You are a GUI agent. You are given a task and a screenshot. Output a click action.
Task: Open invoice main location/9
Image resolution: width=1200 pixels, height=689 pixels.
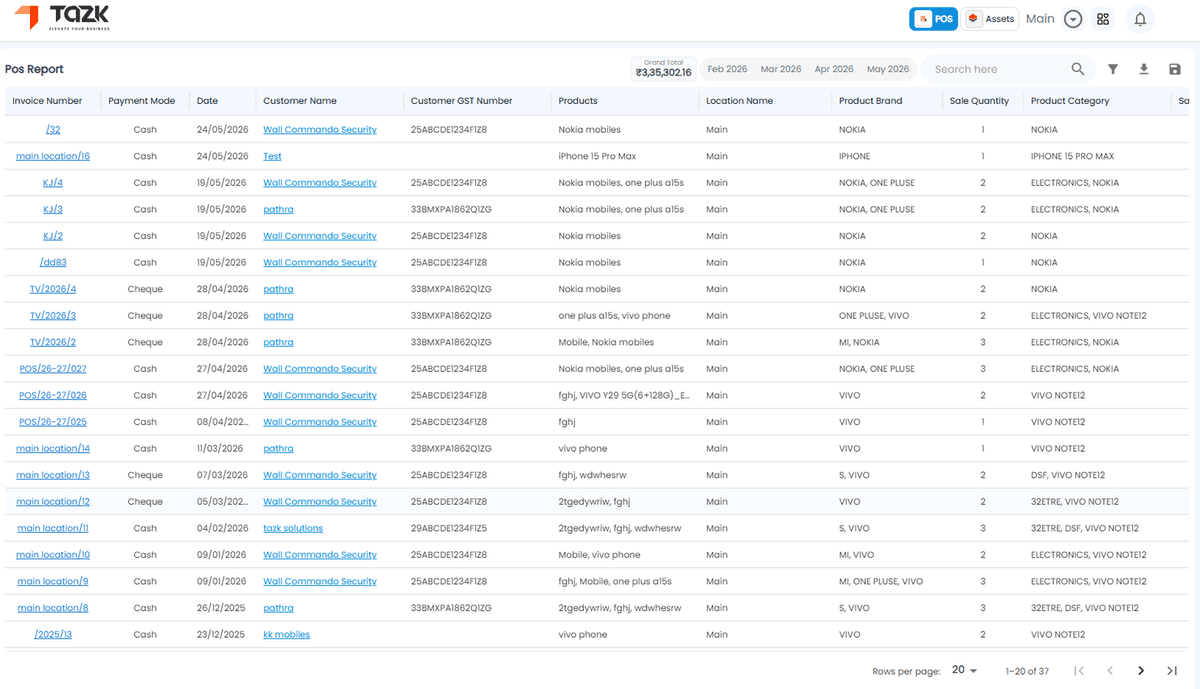[x=53, y=581]
